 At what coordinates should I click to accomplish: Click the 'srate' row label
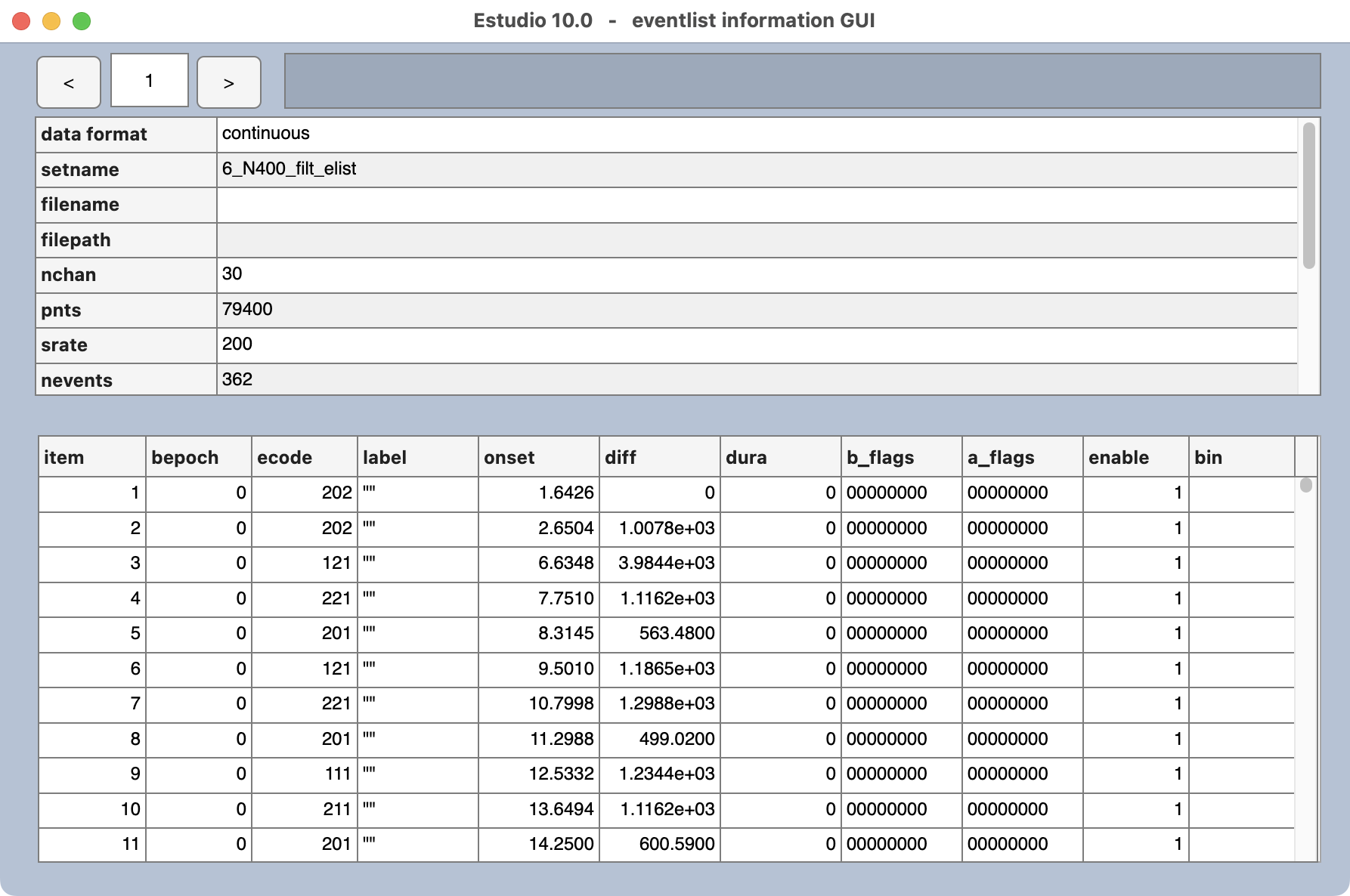click(x=126, y=345)
